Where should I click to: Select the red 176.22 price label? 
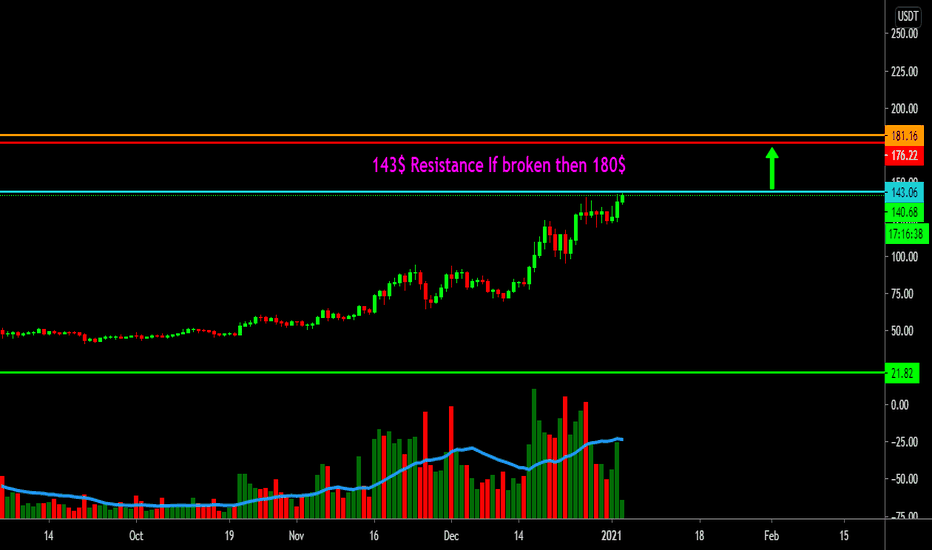tap(904, 156)
